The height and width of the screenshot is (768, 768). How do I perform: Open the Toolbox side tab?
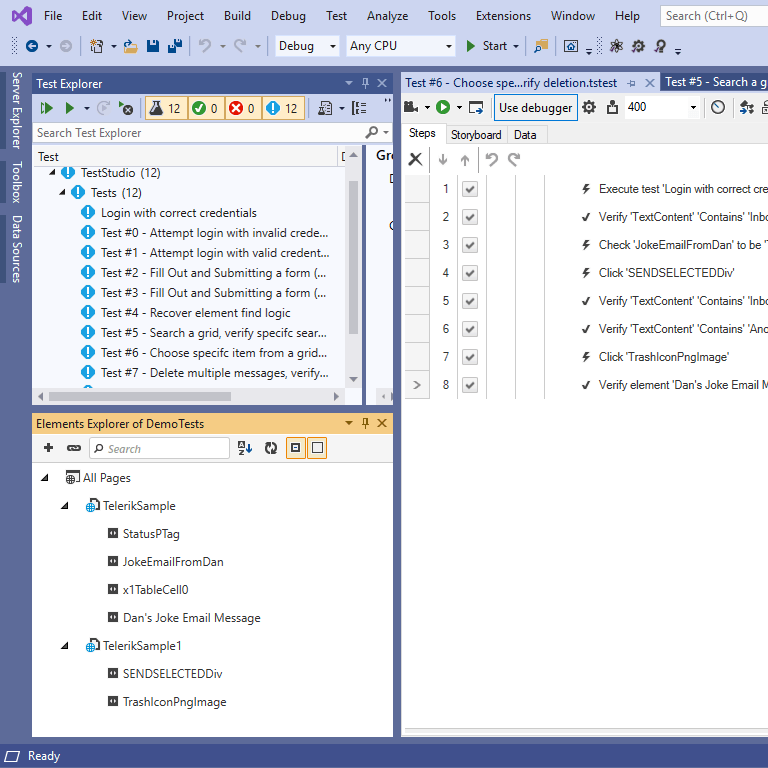tap(17, 182)
